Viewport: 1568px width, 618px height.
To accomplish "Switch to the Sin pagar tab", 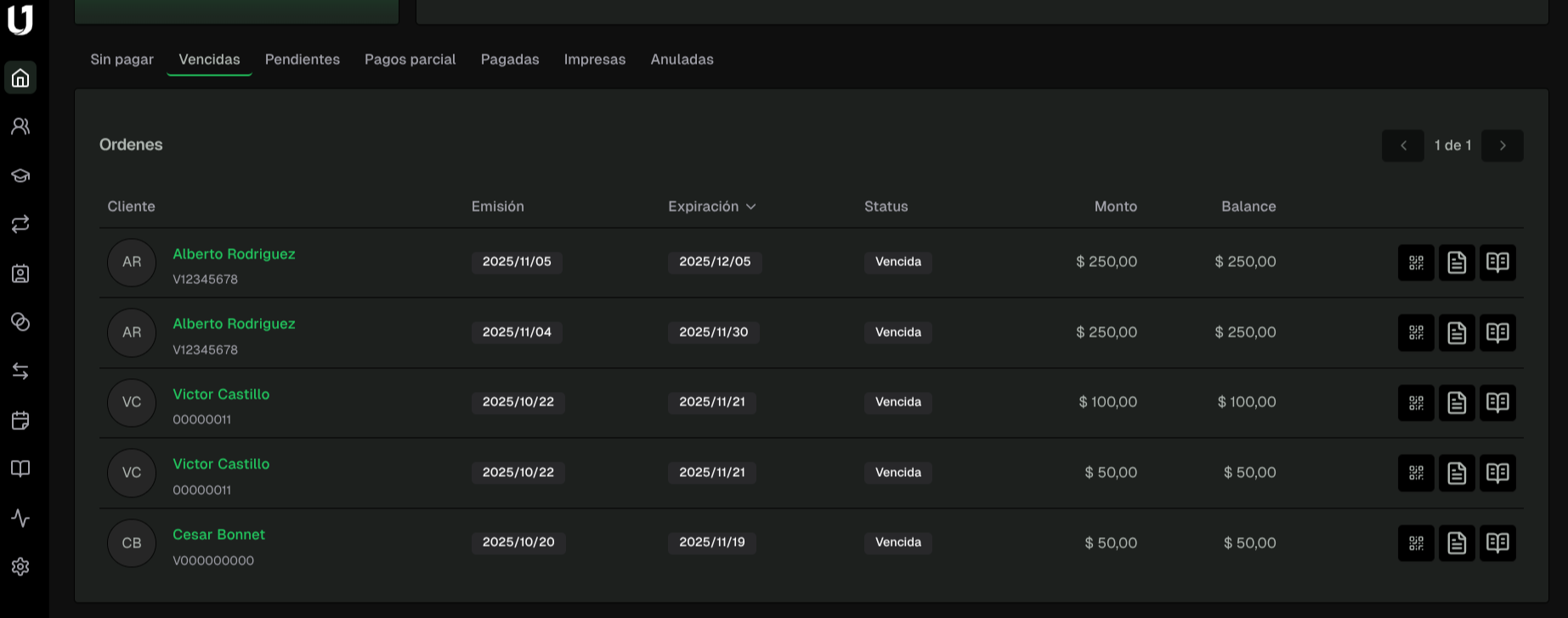I will (122, 60).
